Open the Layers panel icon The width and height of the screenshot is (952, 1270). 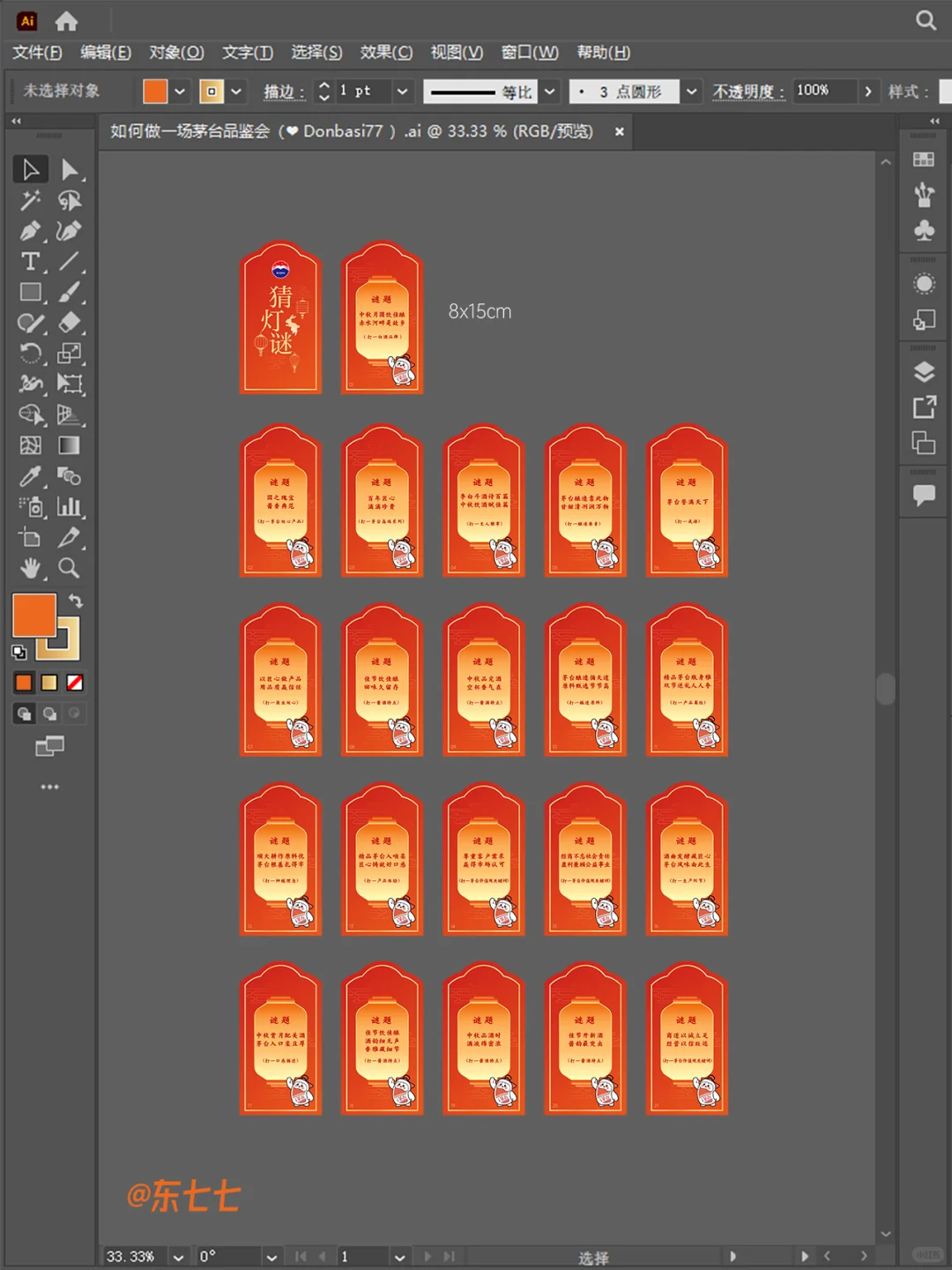924,371
